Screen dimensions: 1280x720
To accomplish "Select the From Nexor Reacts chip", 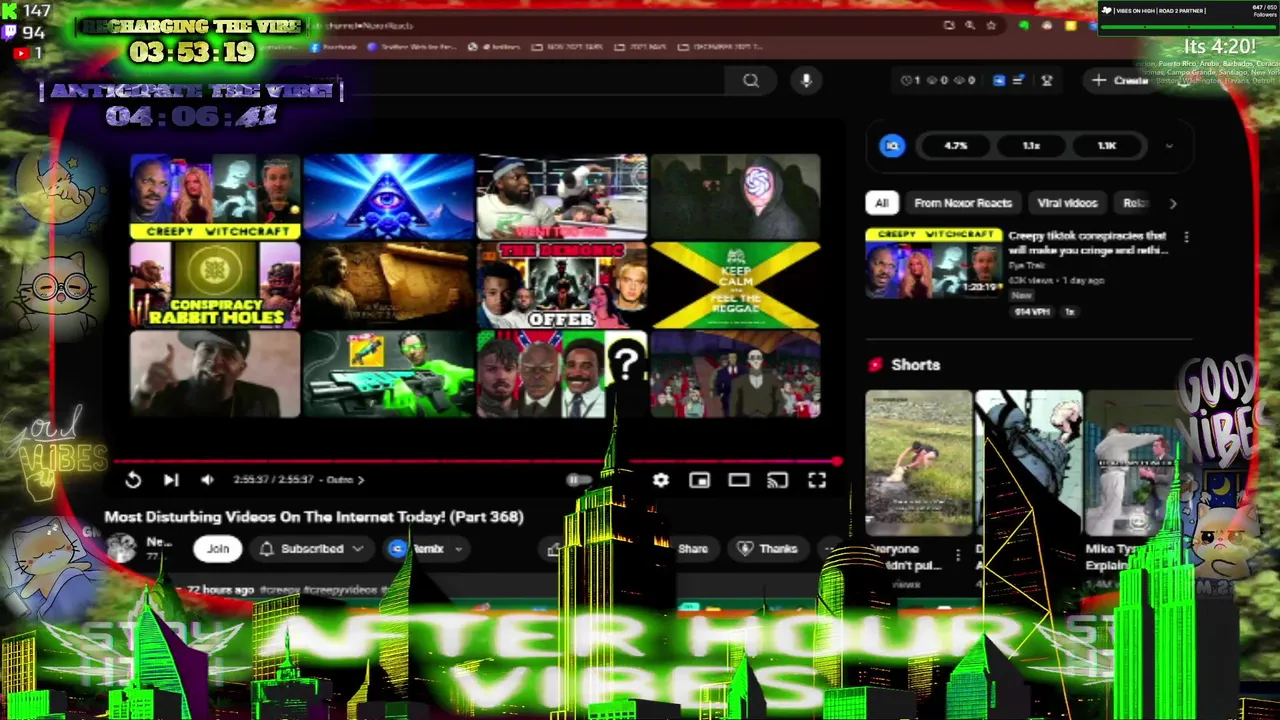I will [962, 203].
